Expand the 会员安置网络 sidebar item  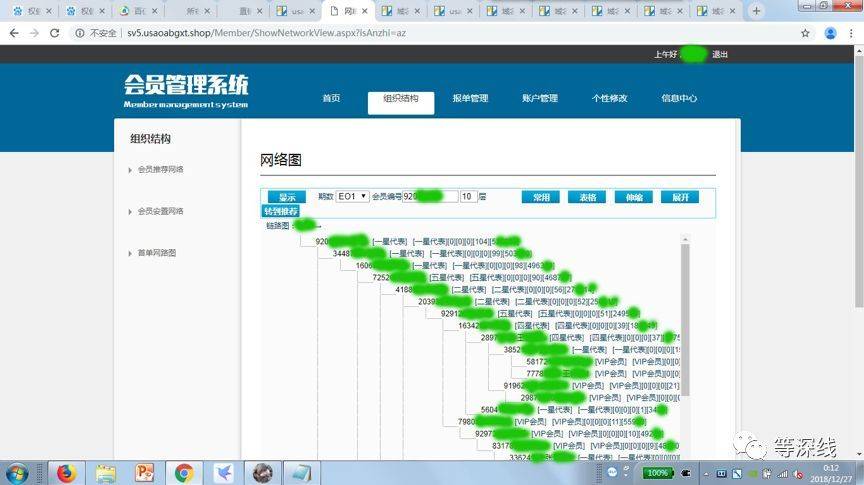point(160,211)
